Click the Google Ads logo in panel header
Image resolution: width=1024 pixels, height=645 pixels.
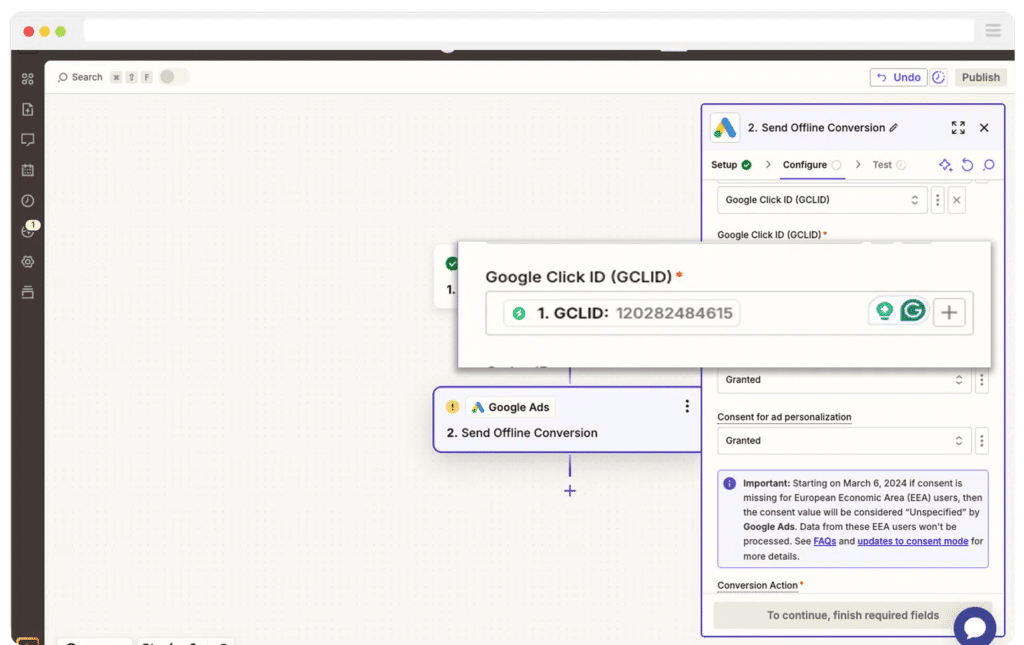[725, 128]
